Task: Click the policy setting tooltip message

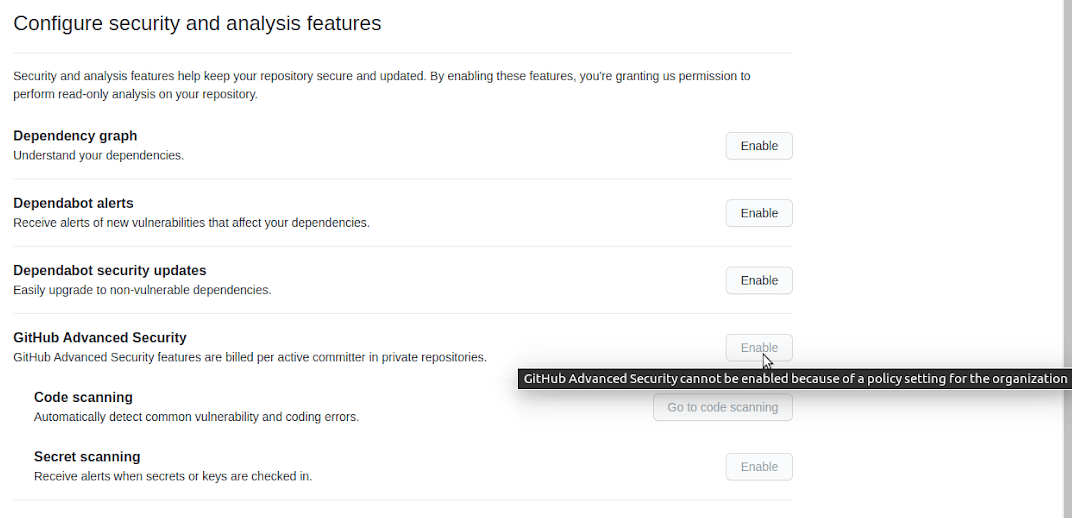Action: [795, 379]
